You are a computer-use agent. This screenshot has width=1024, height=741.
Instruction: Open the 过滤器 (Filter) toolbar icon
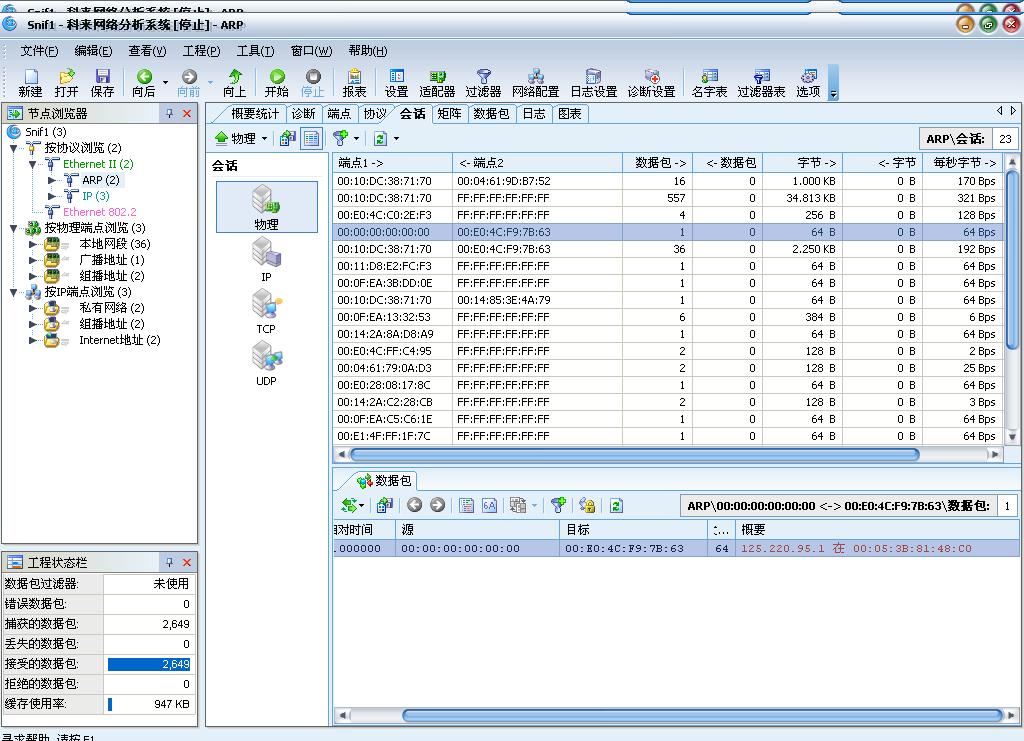tap(483, 82)
